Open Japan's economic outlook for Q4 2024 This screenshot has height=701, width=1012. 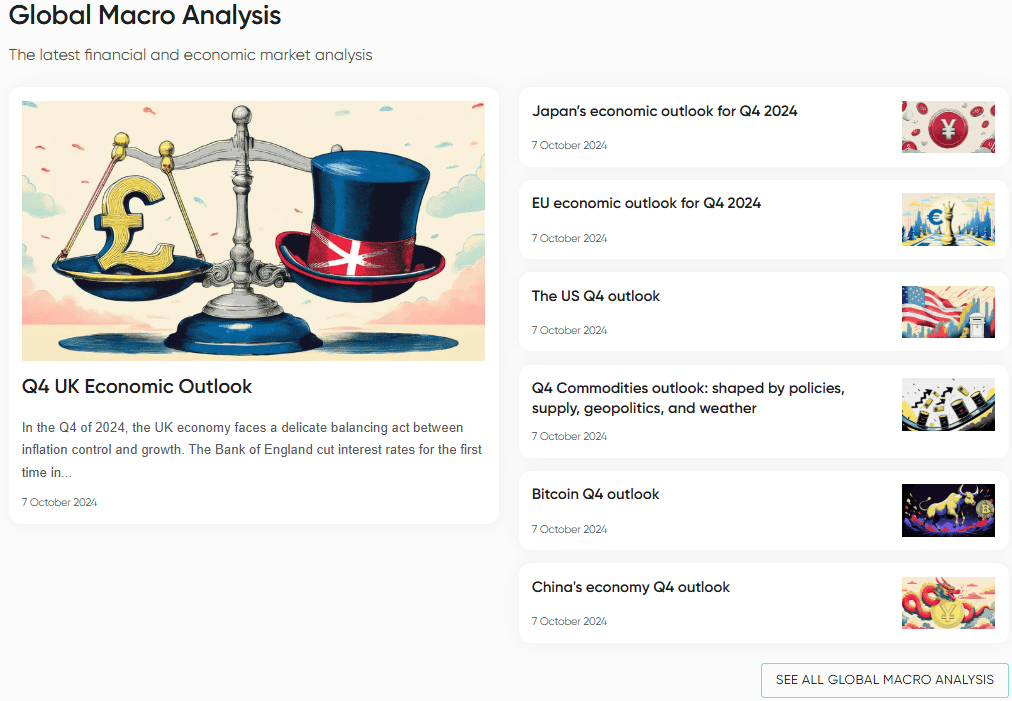pyautogui.click(x=664, y=111)
